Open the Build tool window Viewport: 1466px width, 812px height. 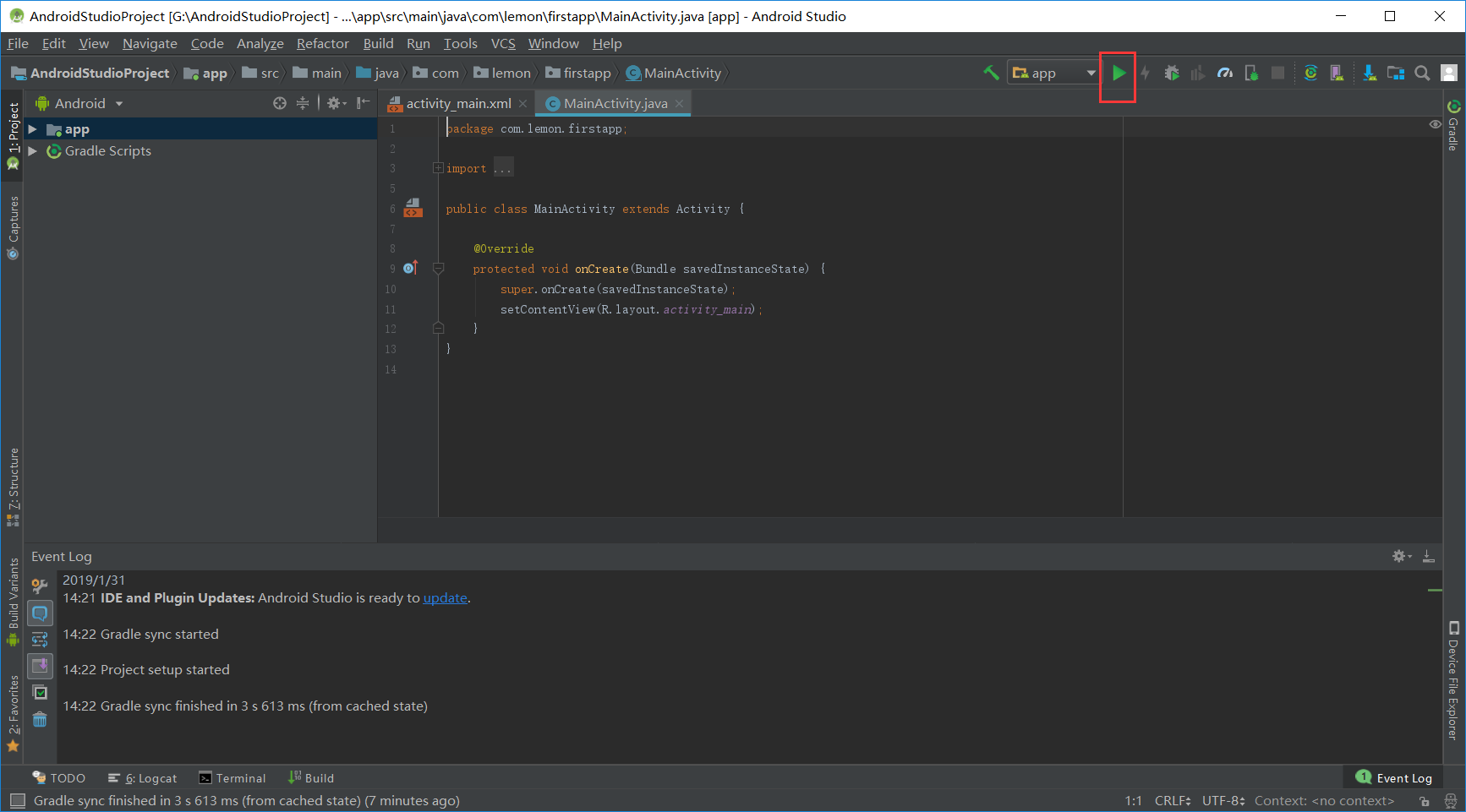[x=311, y=778]
